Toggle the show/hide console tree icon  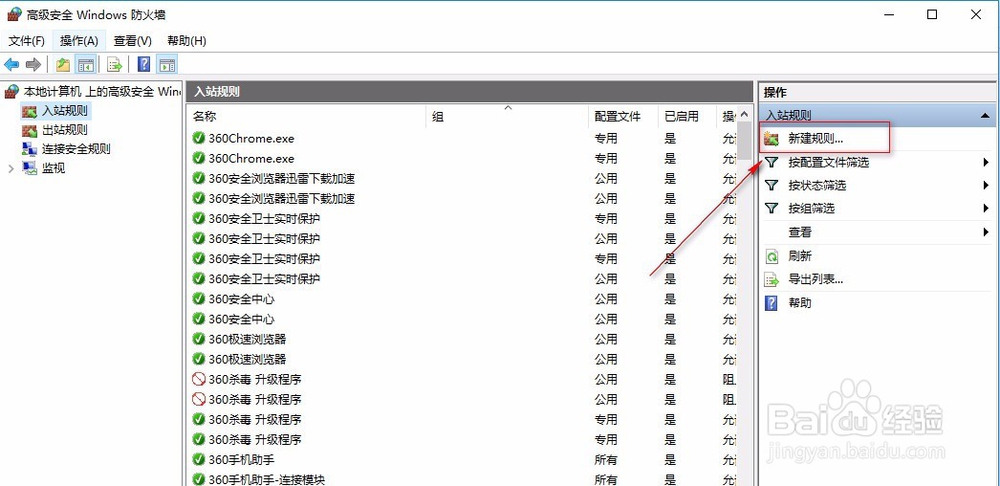[85, 64]
